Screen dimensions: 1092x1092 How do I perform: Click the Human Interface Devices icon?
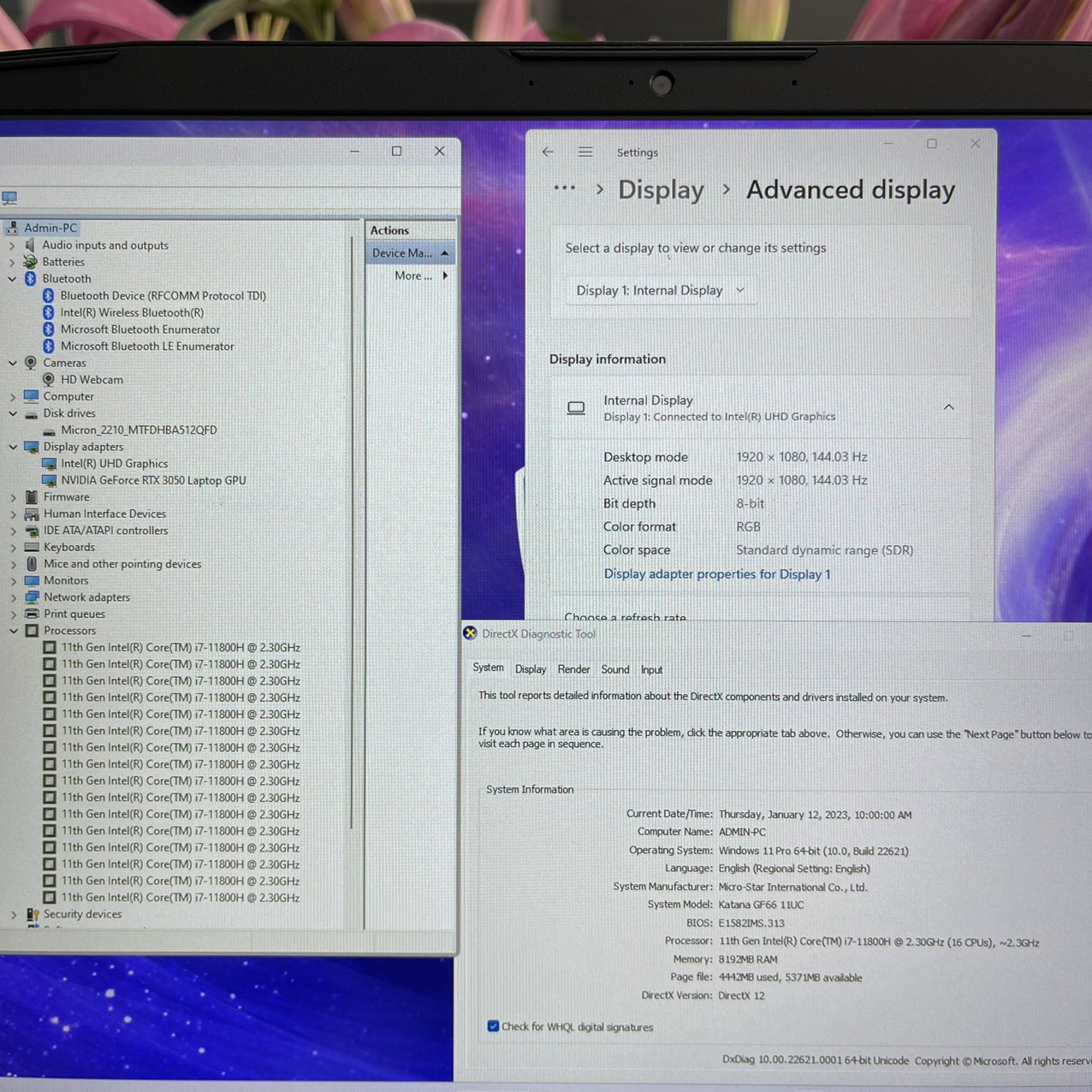pos(32,514)
